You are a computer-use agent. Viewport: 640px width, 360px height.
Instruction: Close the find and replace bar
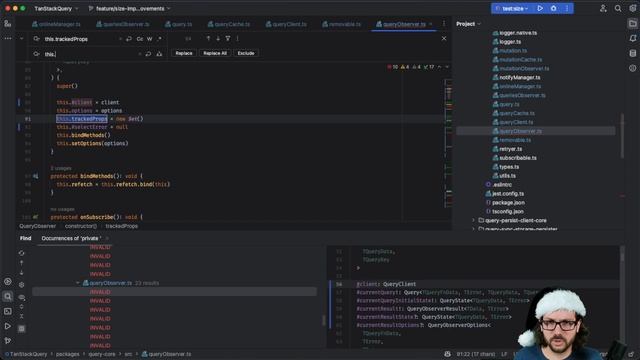(444, 38)
